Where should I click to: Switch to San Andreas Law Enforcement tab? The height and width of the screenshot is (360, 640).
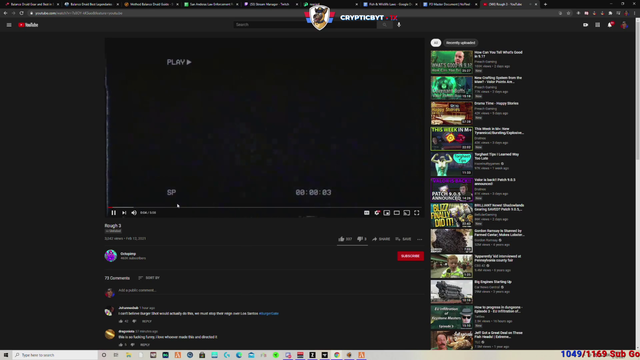click(211, 4)
